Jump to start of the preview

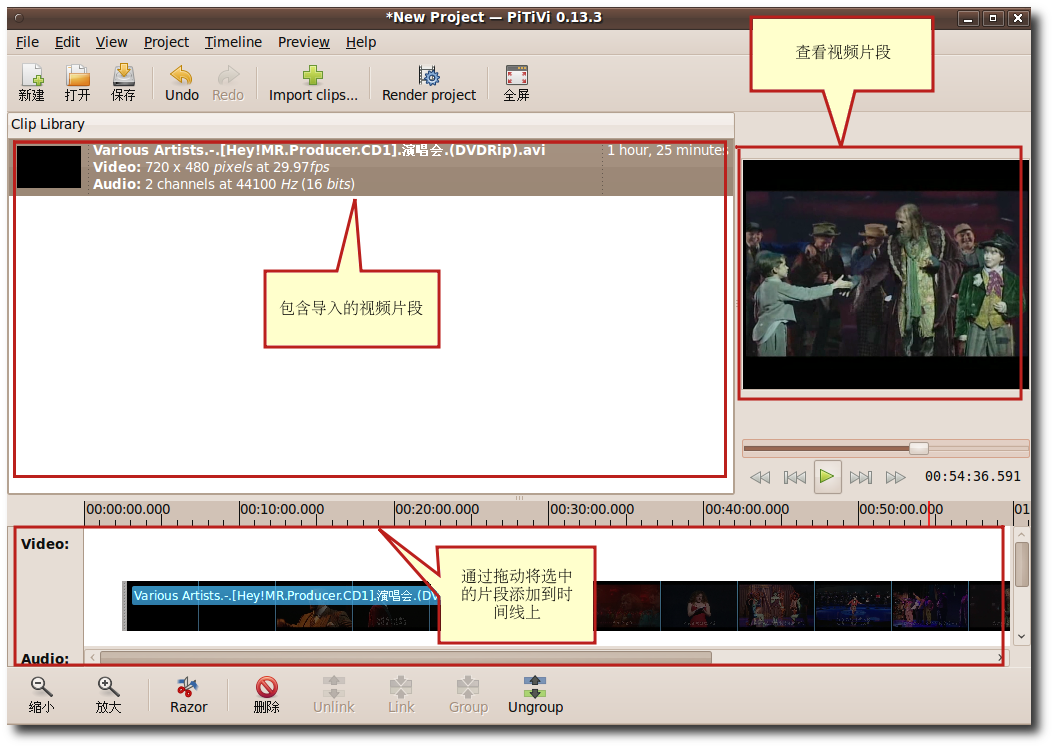click(x=795, y=477)
